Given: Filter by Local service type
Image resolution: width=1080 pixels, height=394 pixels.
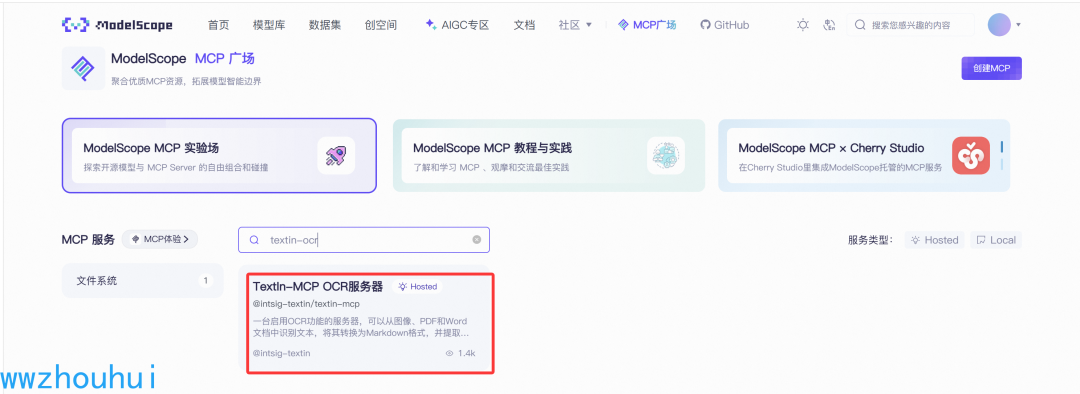Looking at the screenshot, I should [996, 240].
